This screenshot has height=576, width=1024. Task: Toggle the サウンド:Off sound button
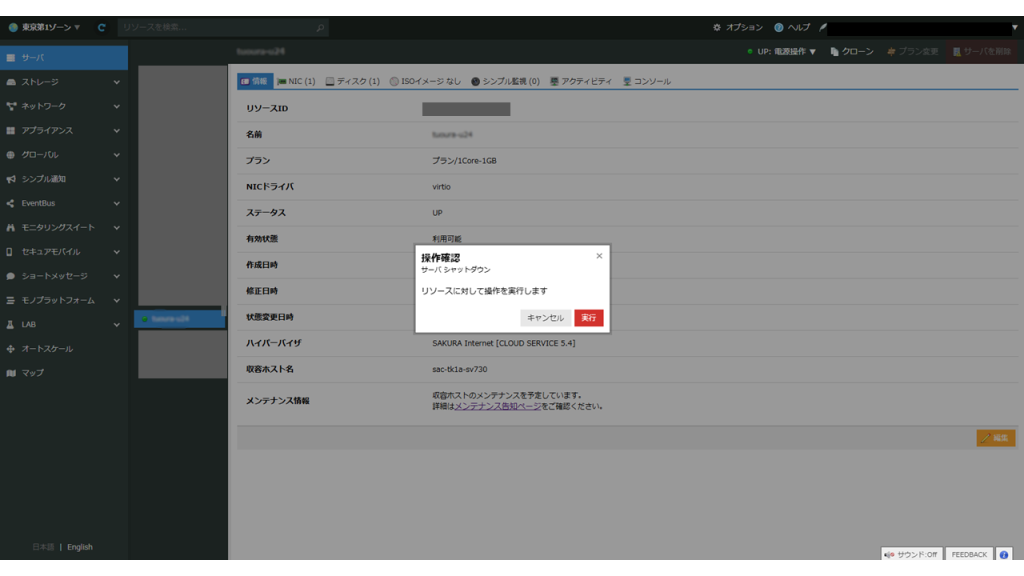click(911, 554)
